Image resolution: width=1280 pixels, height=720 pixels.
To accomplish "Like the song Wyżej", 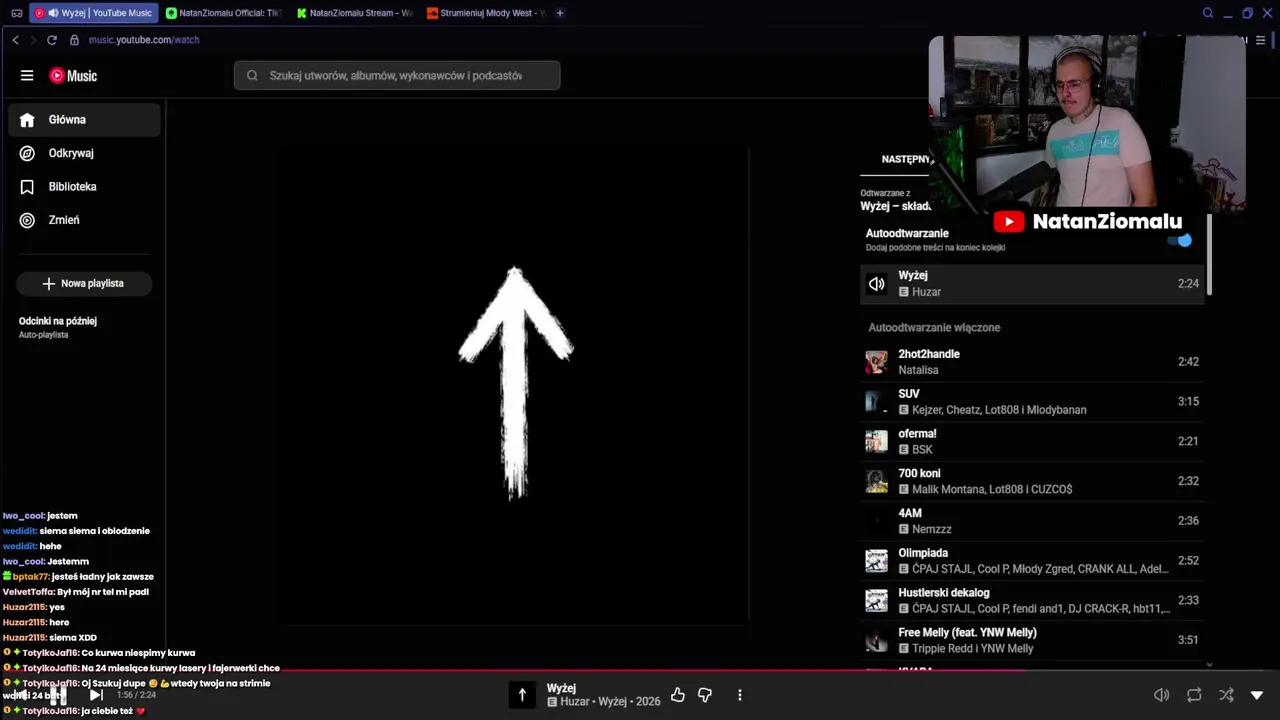I will coord(678,695).
